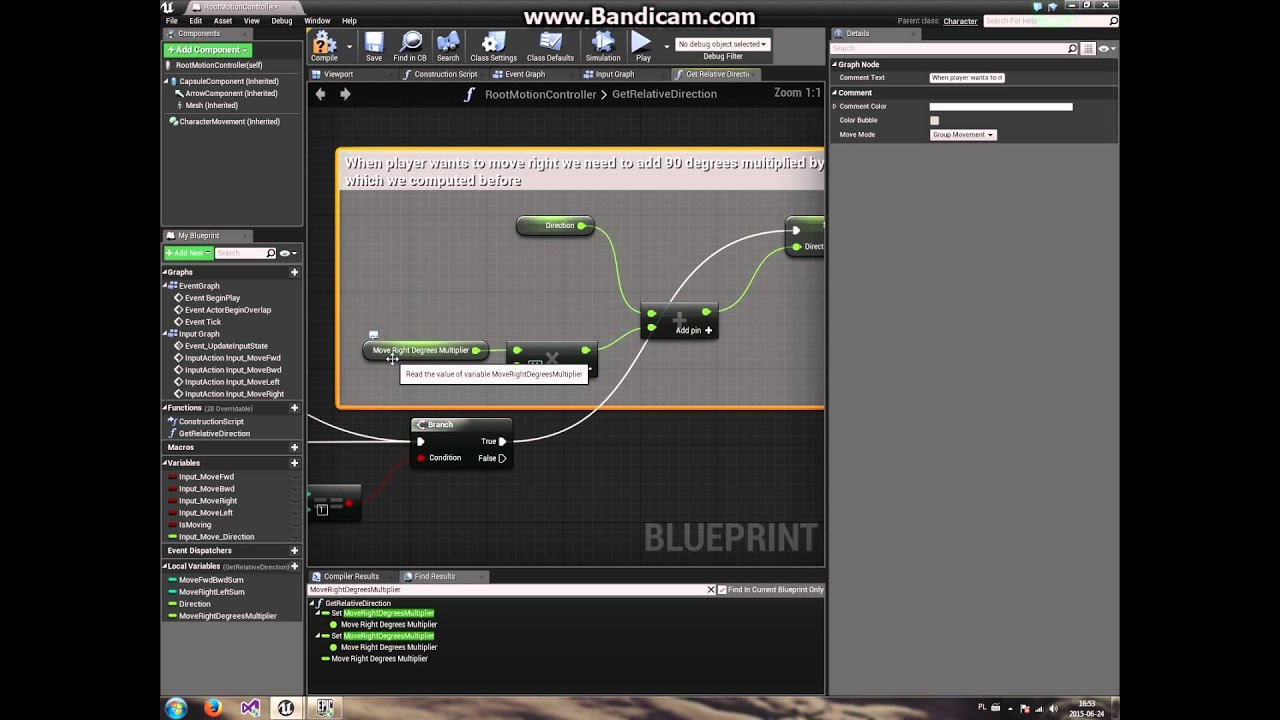Save the blueprint via the Save icon
1280x720 pixels.
pos(373,46)
